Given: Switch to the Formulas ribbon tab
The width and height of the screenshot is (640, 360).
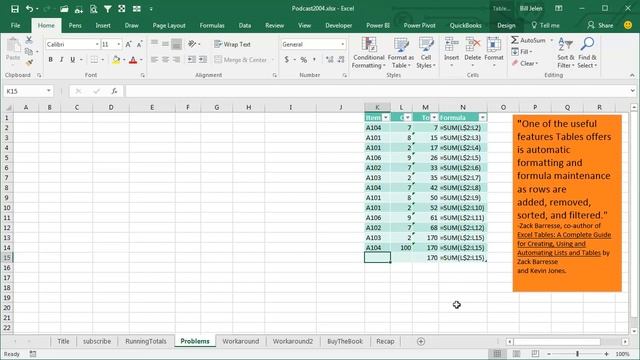Looking at the screenshot, I should tap(212, 25).
